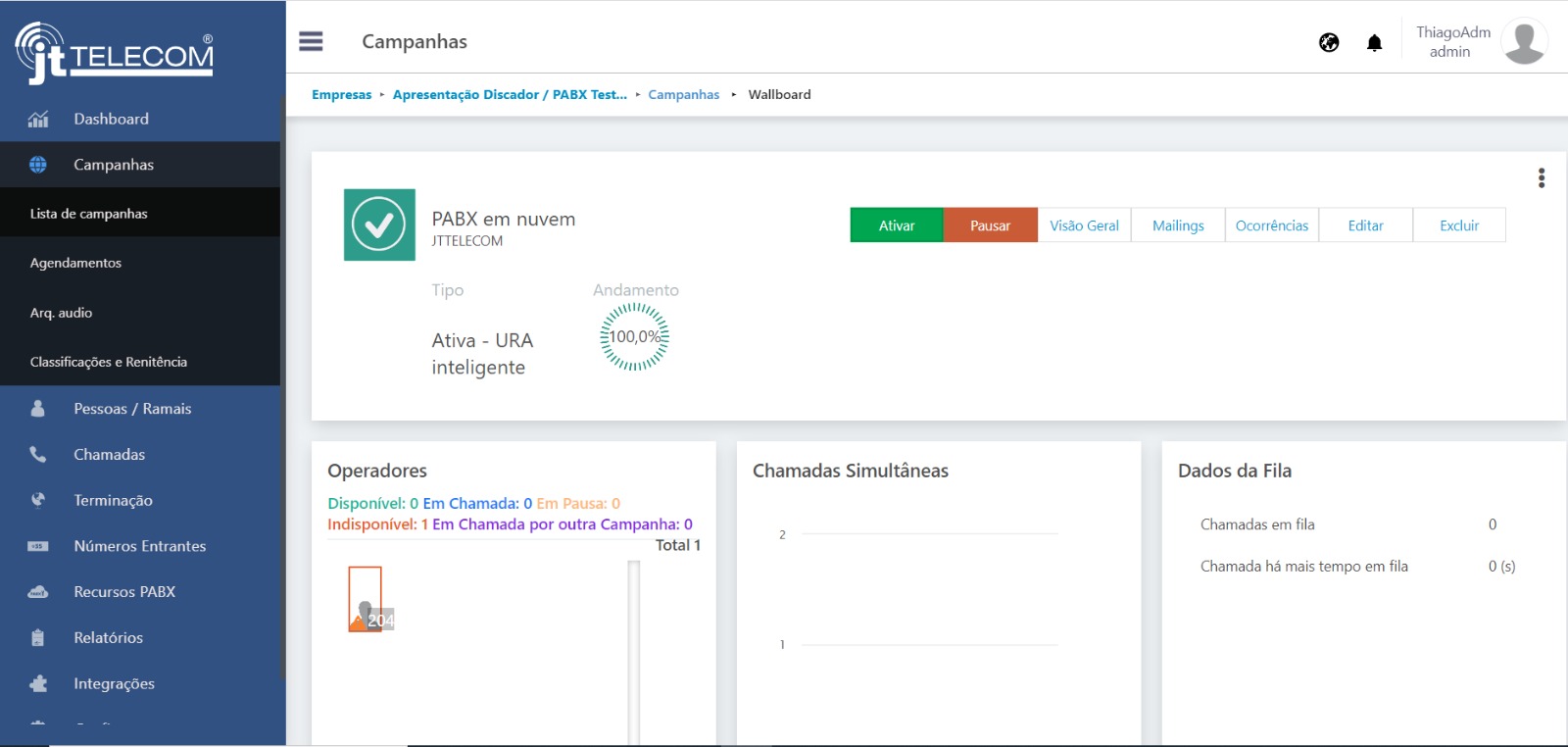1568x747 pixels.
Task: Go to Números Entrantes menu
Action: pyautogui.click(x=140, y=546)
